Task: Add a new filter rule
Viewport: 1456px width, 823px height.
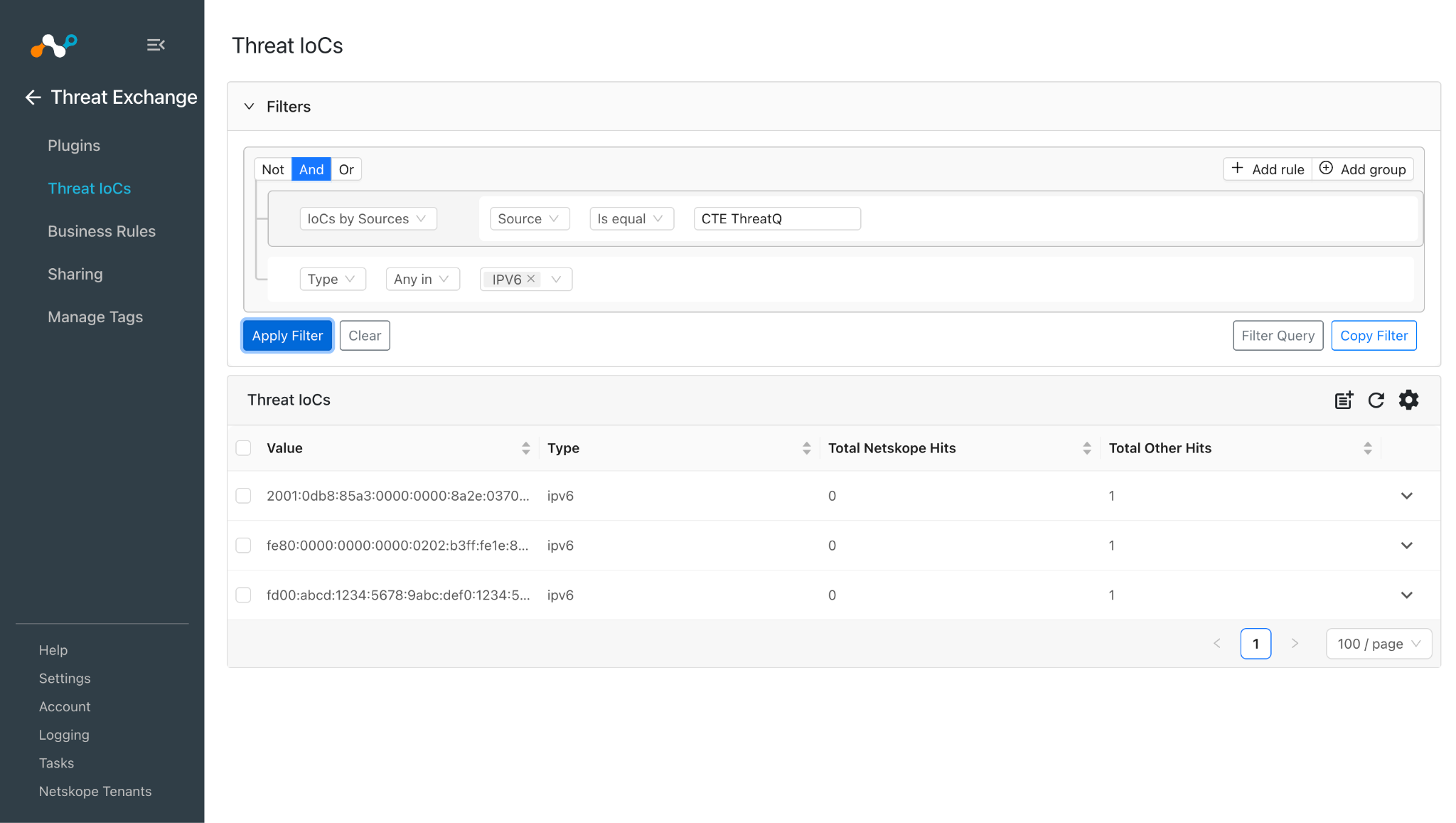Action: [1268, 169]
